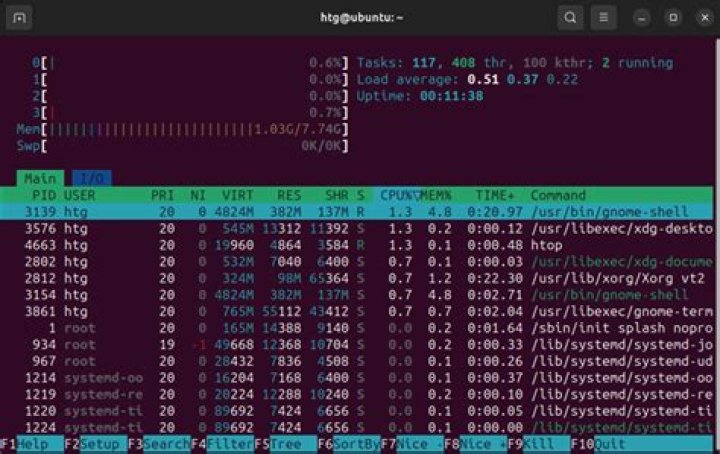Close the terminal window

point(705,18)
